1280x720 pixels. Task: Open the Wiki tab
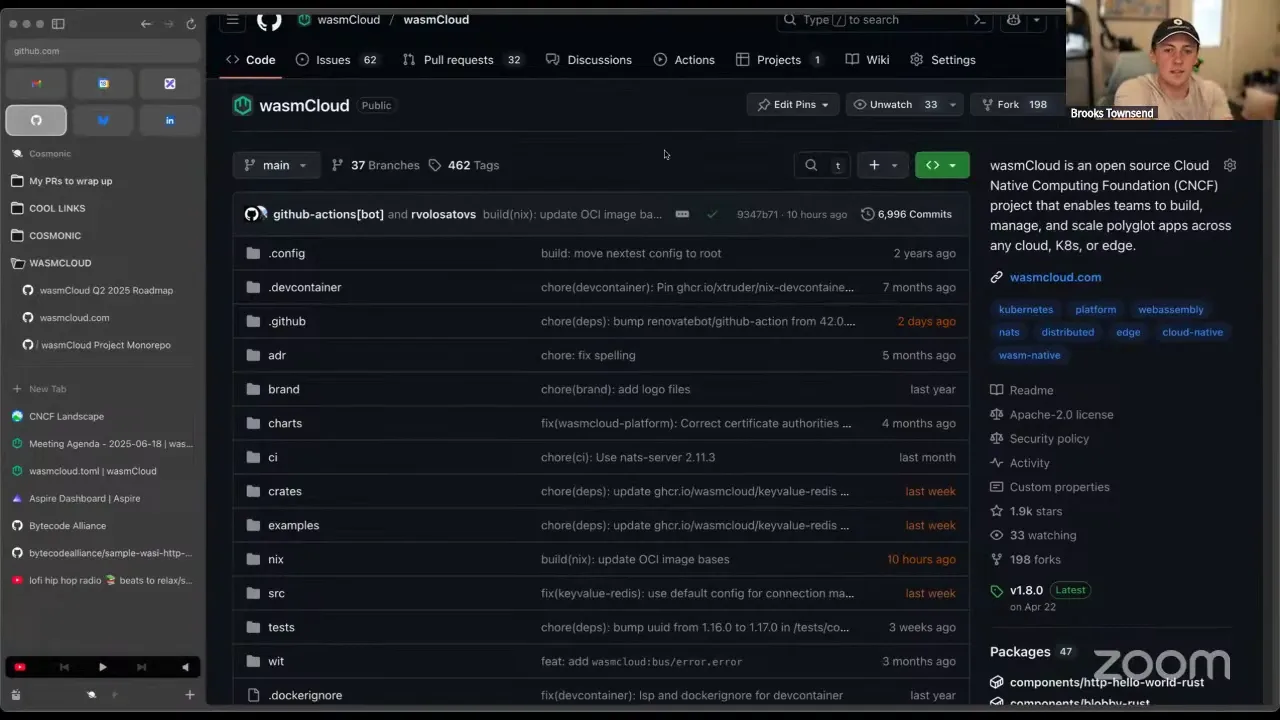[x=867, y=60]
